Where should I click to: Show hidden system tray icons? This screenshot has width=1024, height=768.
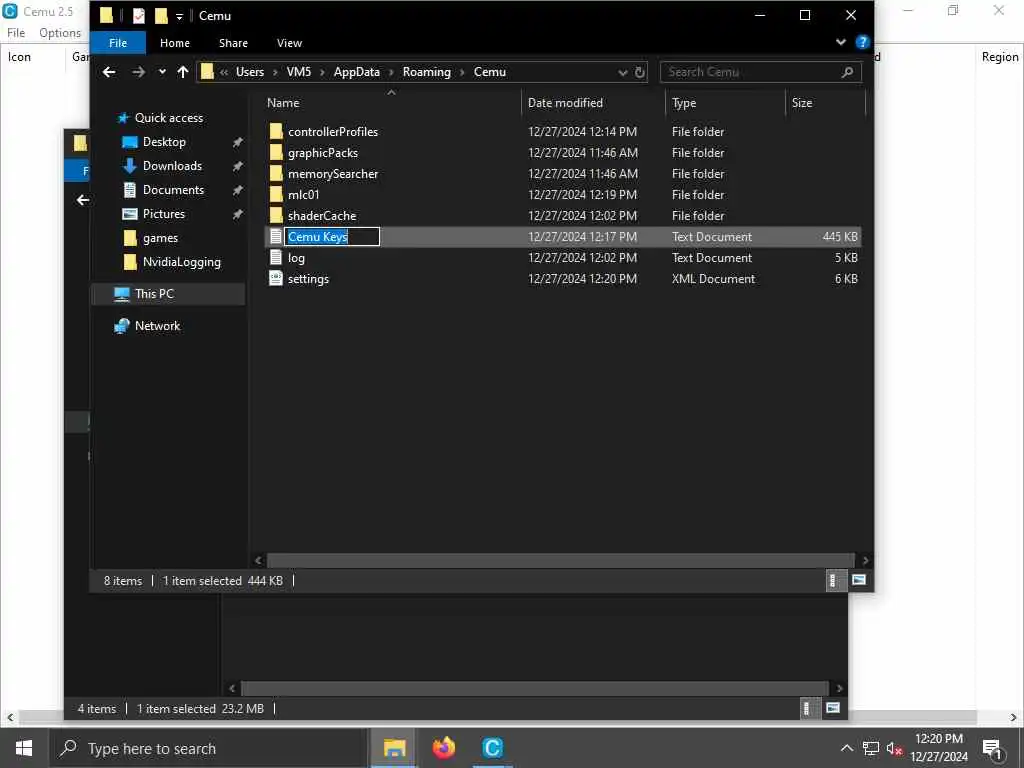(846, 748)
